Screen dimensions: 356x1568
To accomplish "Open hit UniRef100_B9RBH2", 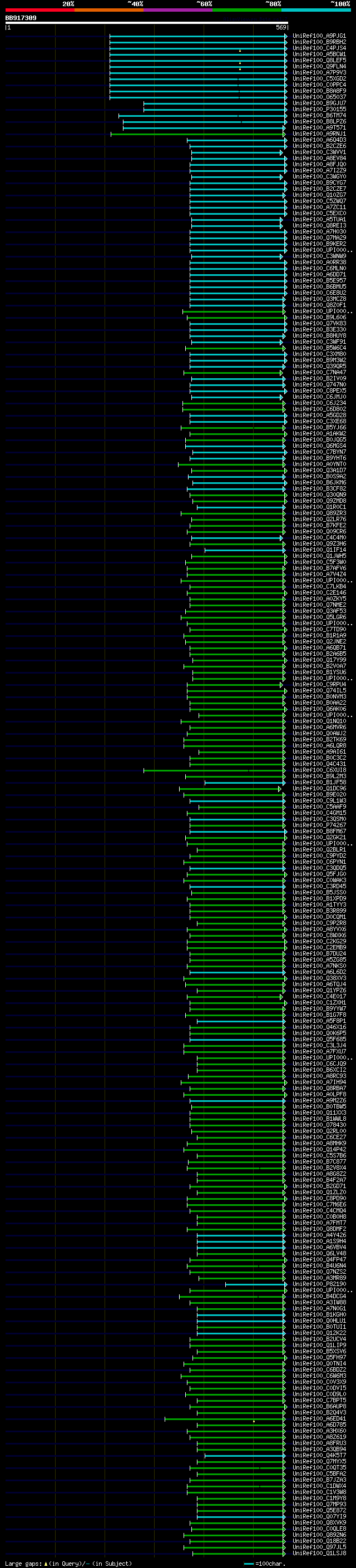I will point(319,42).
